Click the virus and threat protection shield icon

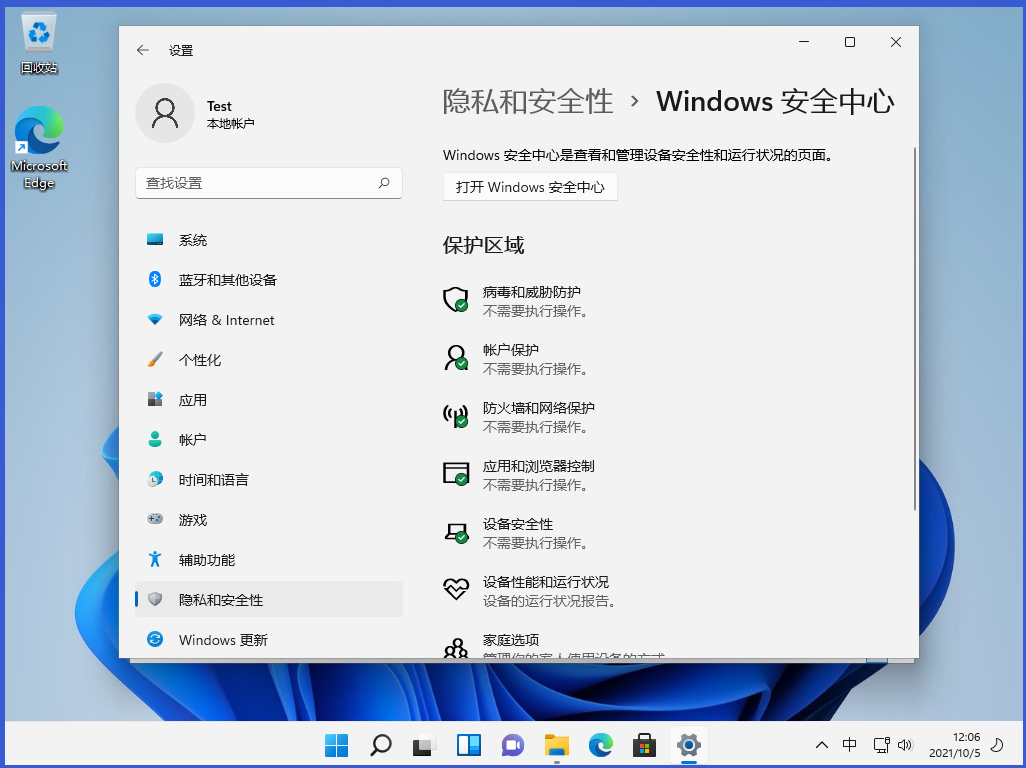(456, 300)
